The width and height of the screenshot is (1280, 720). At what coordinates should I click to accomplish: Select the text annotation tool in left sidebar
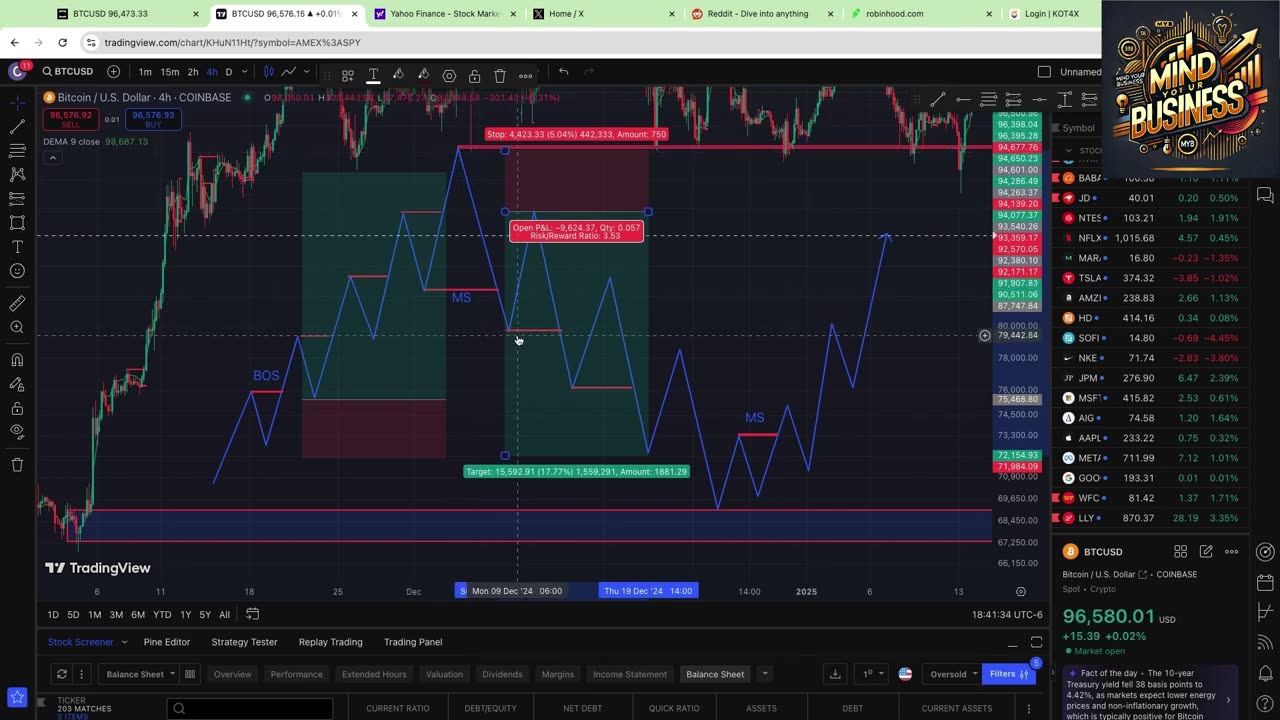(x=17, y=246)
